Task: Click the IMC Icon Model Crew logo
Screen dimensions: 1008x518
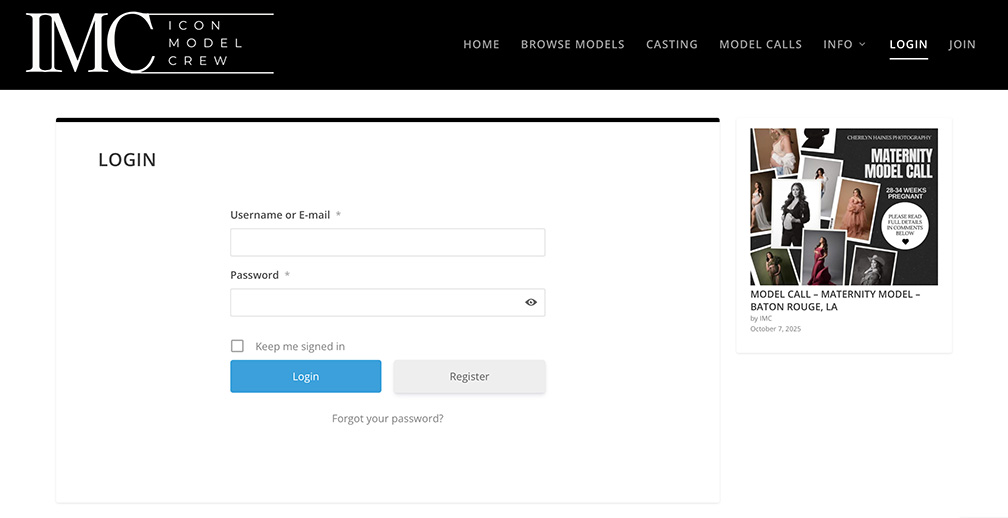Action: point(150,44)
